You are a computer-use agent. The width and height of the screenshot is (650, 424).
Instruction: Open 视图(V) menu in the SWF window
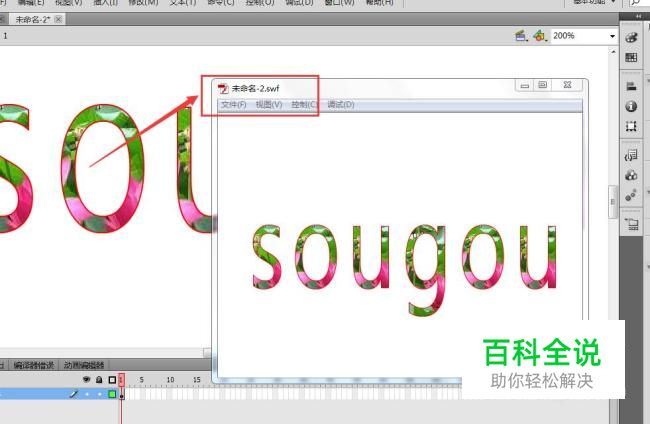point(269,104)
